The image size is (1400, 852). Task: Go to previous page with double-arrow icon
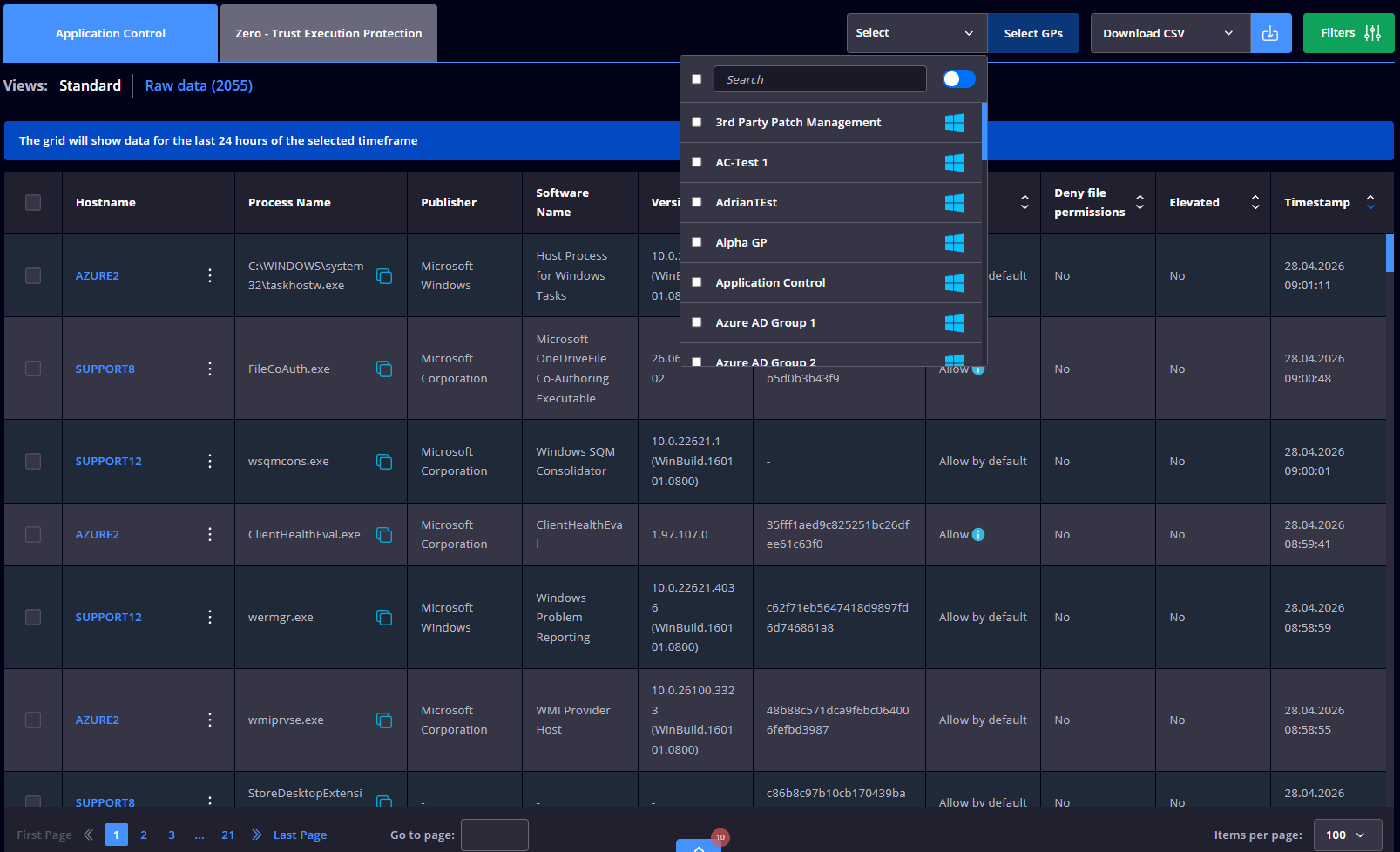[88, 835]
